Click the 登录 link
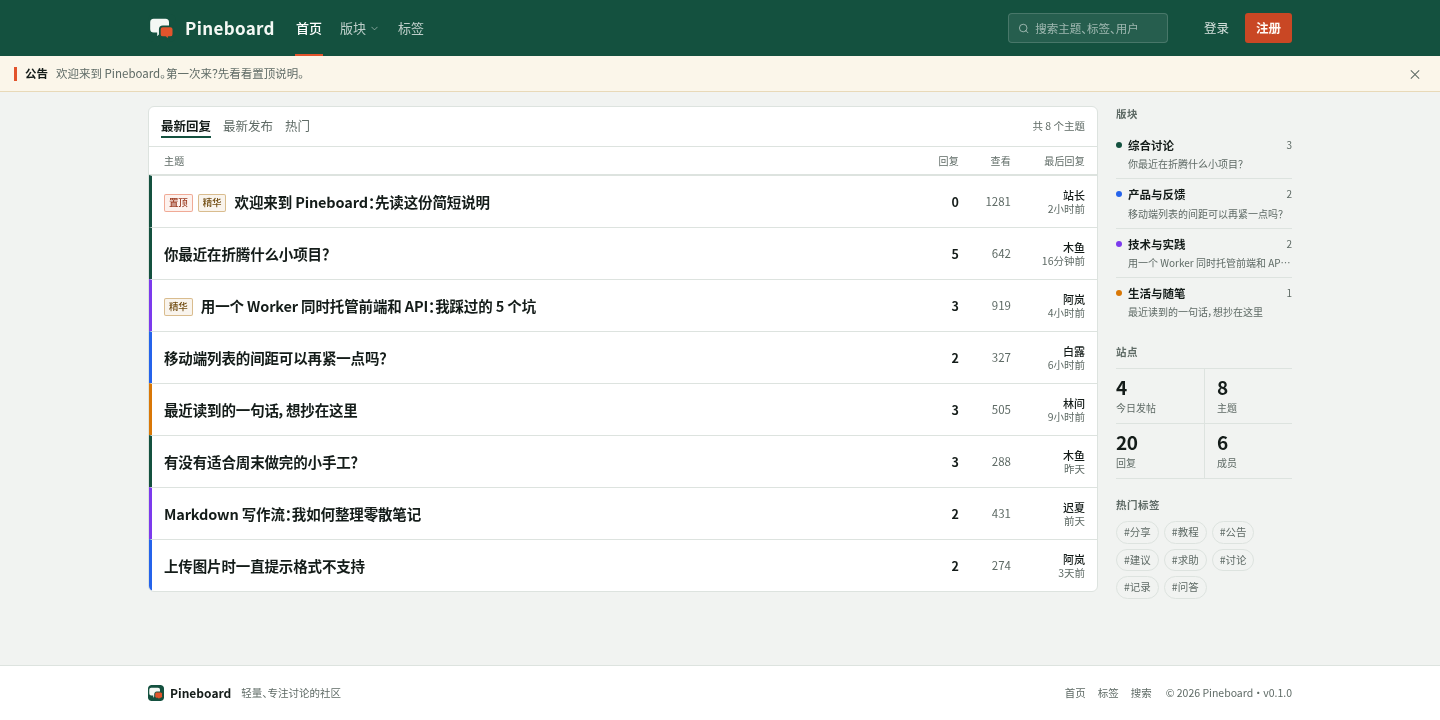The height and width of the screenshot is (720, 1440). (1216, 28)
